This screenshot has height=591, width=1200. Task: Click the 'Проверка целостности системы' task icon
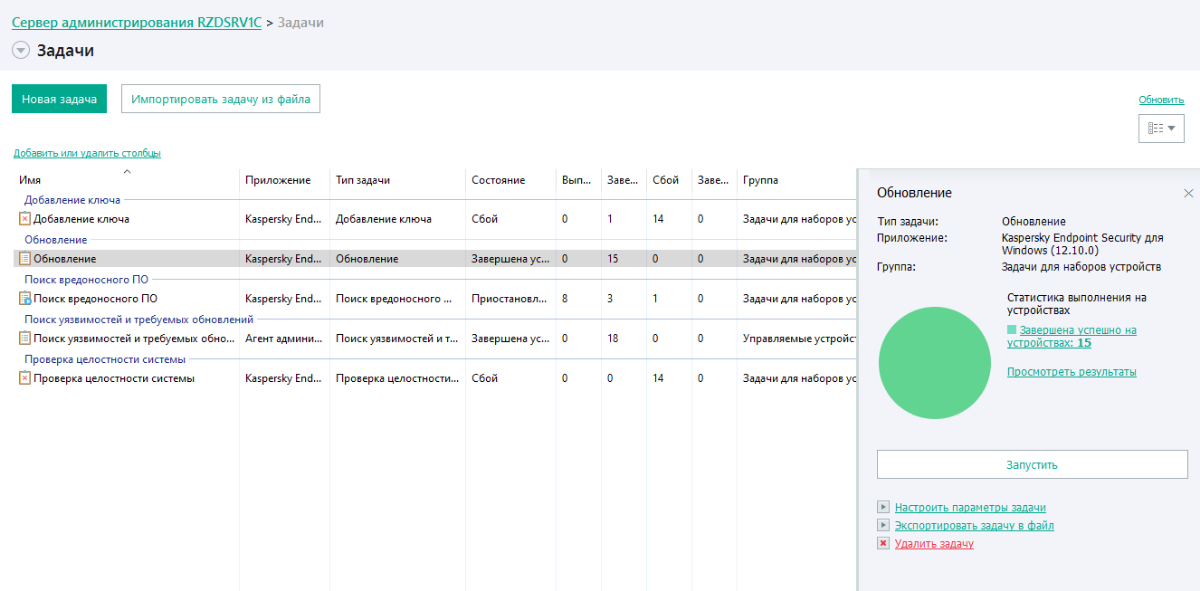25,379
